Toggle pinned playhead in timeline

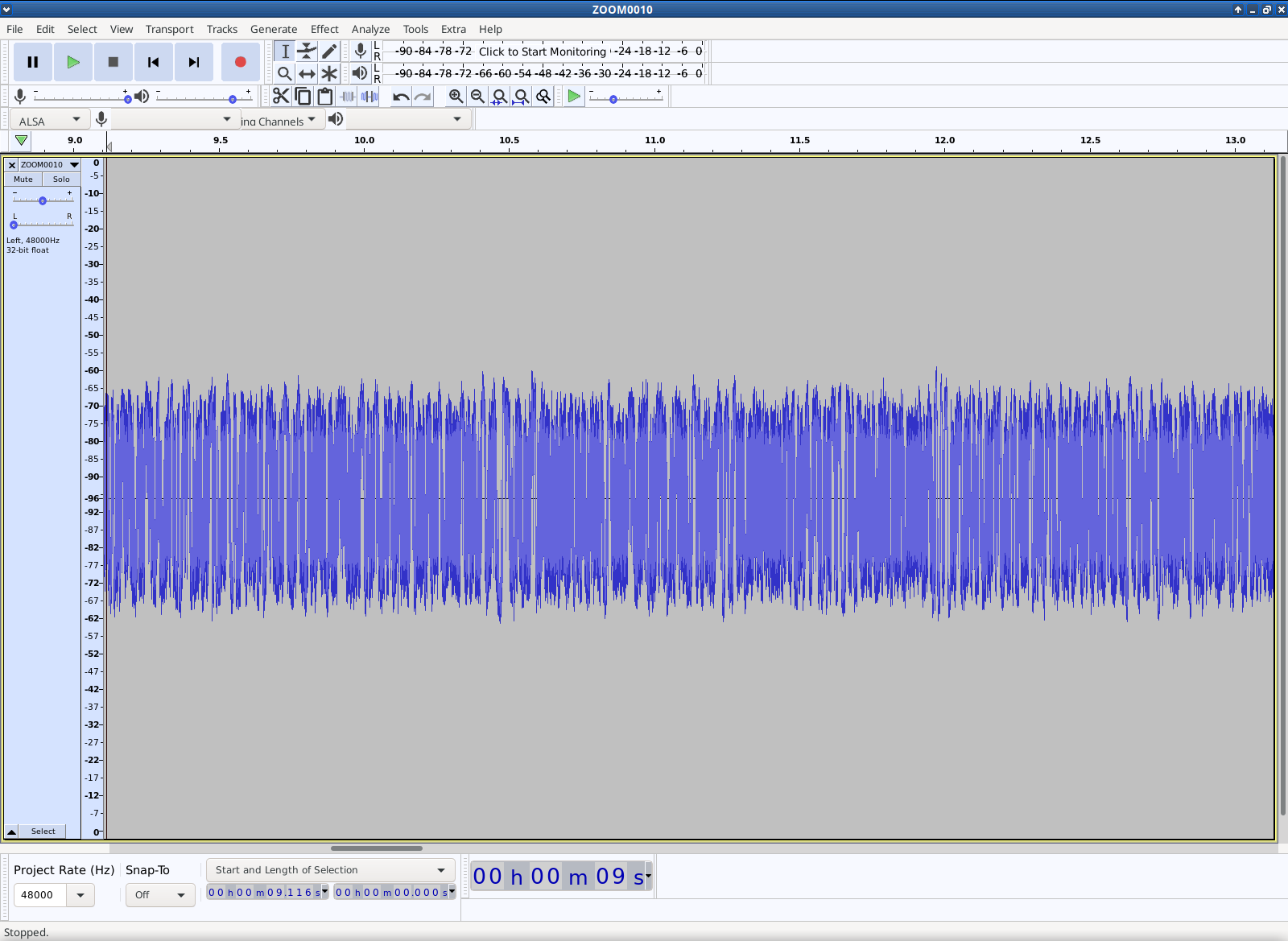point(21,140)
